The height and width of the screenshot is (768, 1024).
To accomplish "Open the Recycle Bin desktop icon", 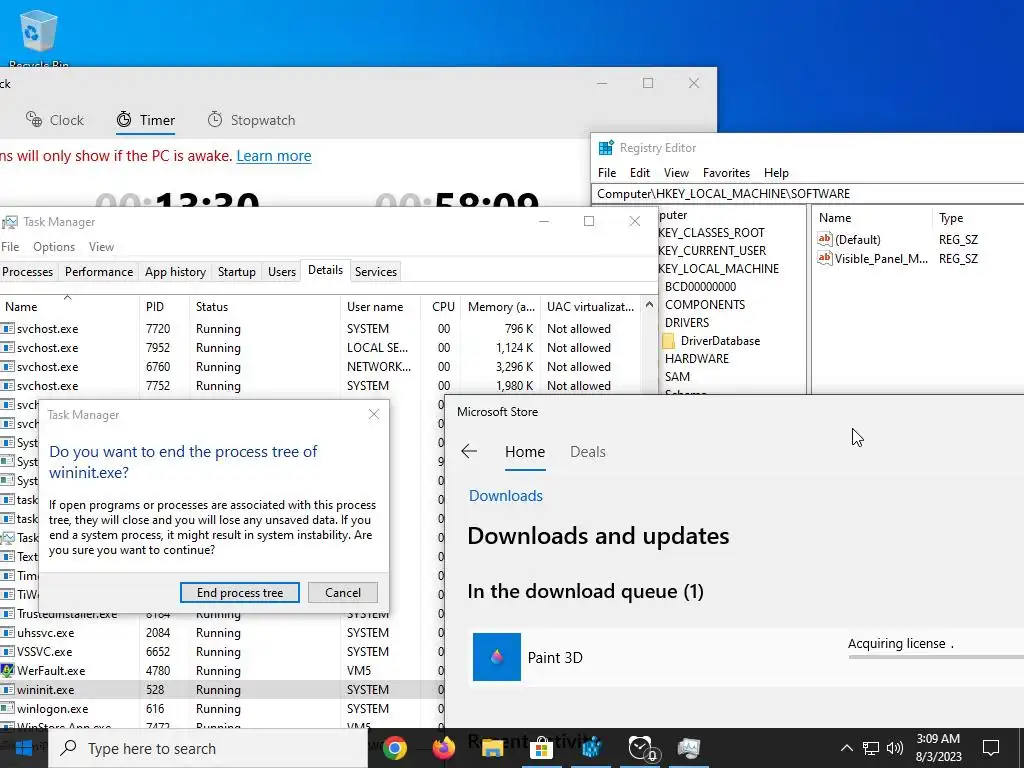I will coord(39,36).
